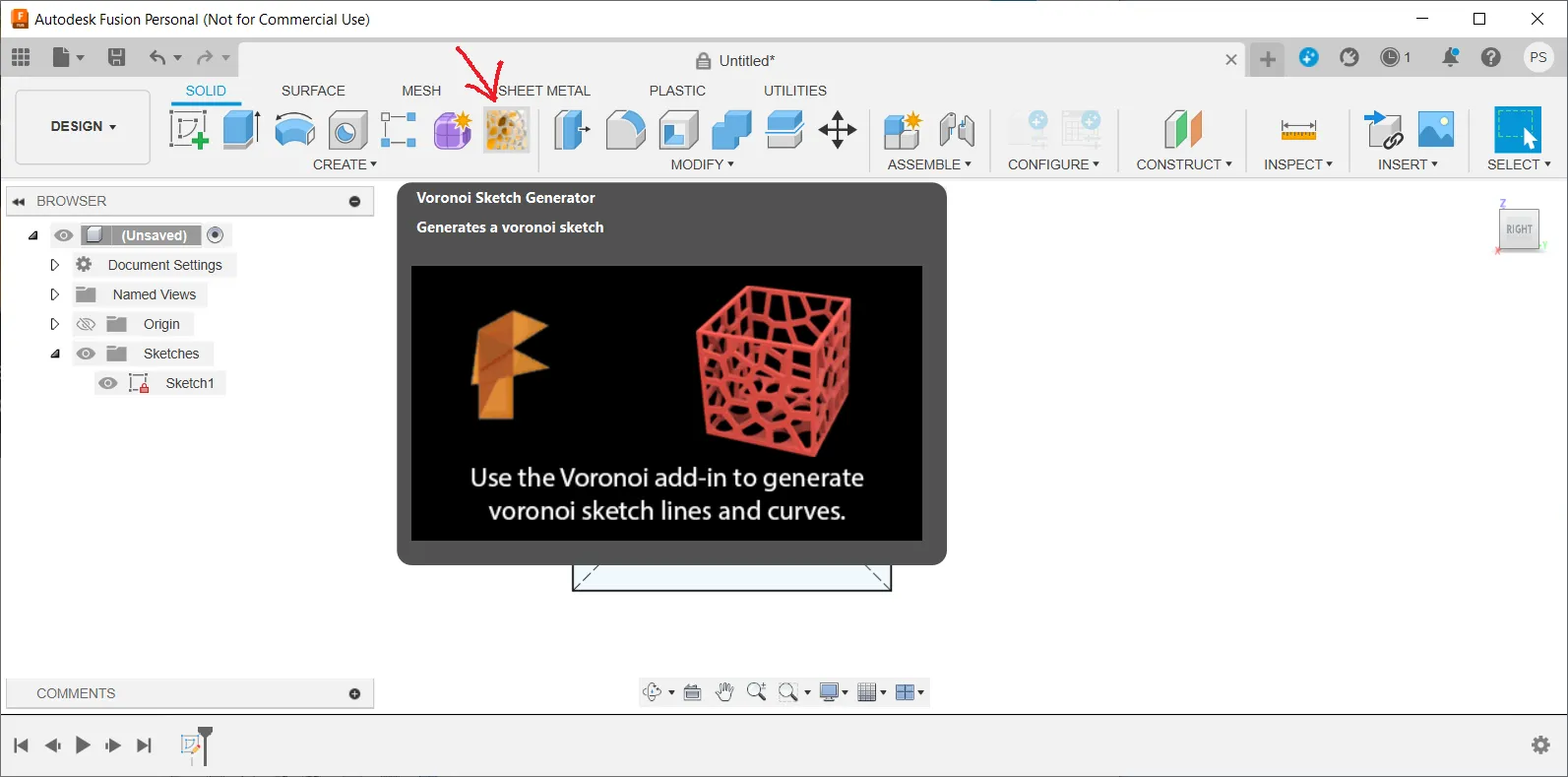The height and width of the screenshot is (777, 1568).
Task: Open the MODIFY dropdown menu
Action: pyautogui.click(x=702, y=164)
